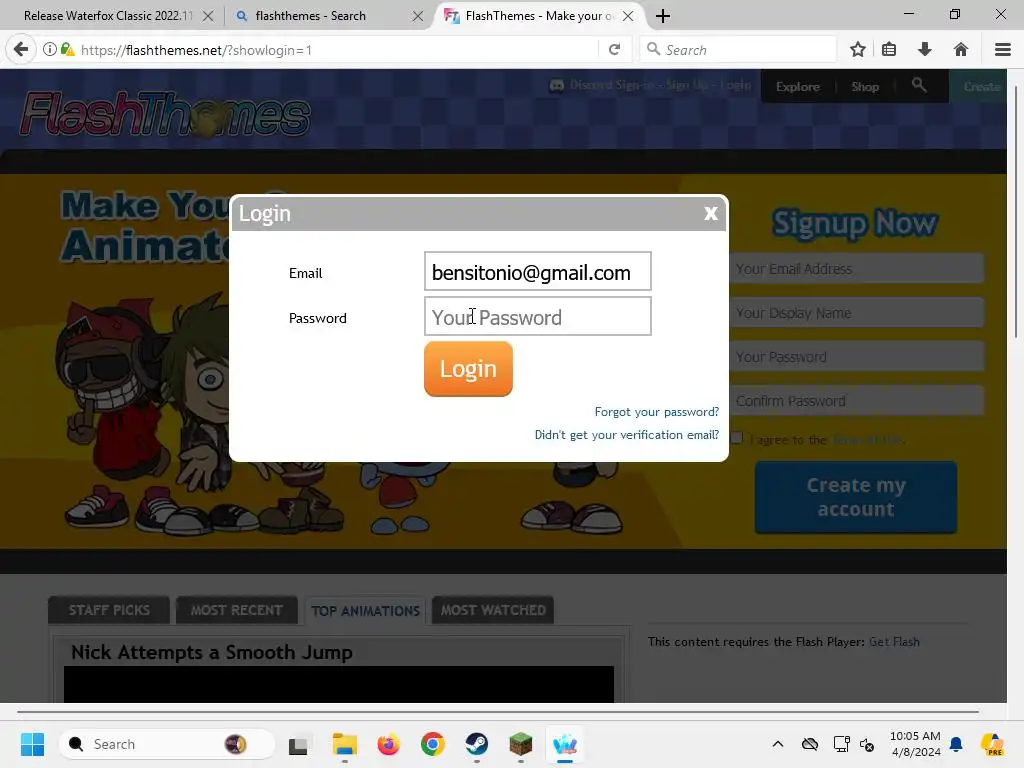Click the Get Flash link
Viewport: 1024px width, 768px height.
[x=894, y=642]
